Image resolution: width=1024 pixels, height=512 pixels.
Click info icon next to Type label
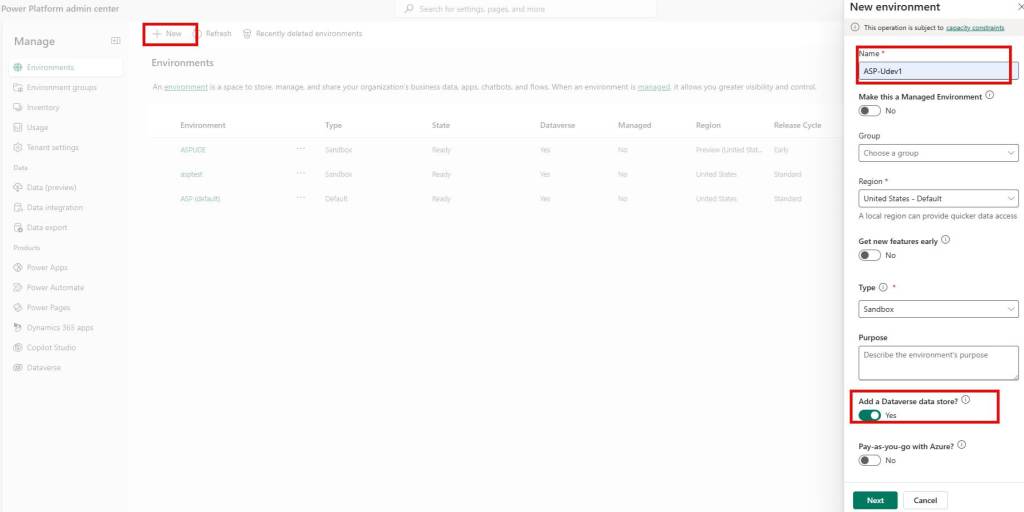pyautogui.click(x=883, y=287)
